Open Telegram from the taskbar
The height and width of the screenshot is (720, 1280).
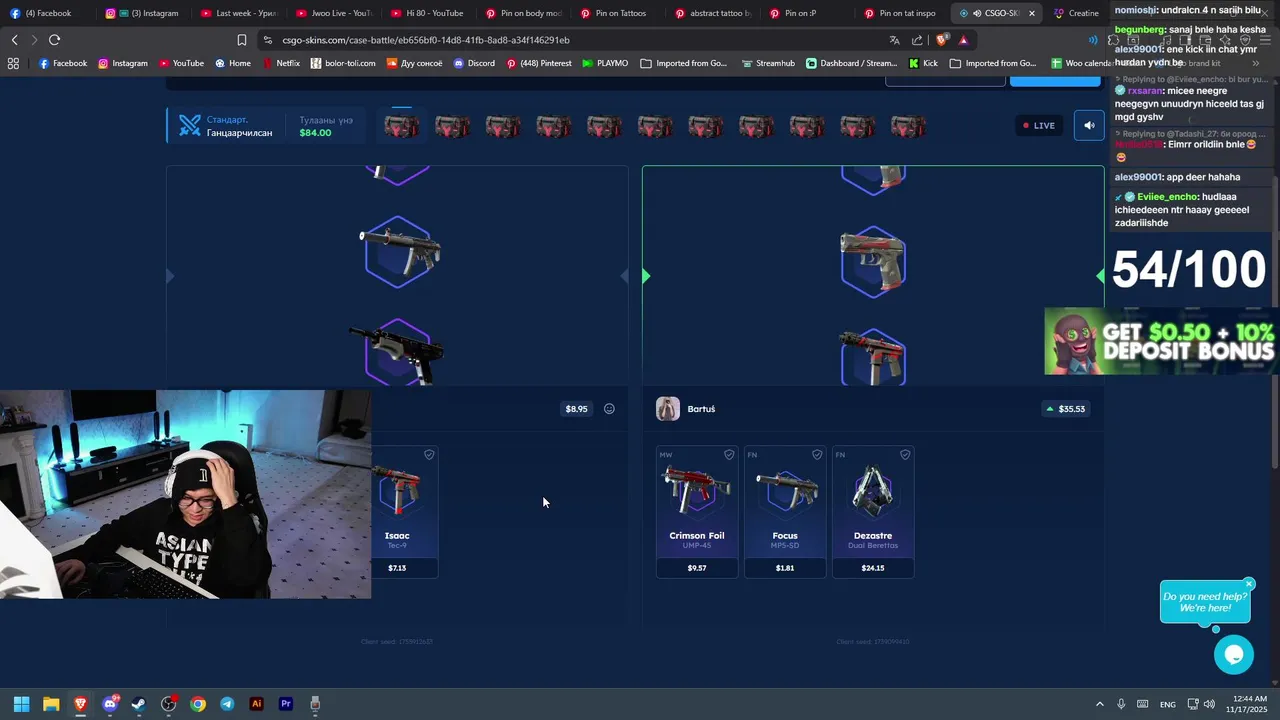click(x=227, y=704)
